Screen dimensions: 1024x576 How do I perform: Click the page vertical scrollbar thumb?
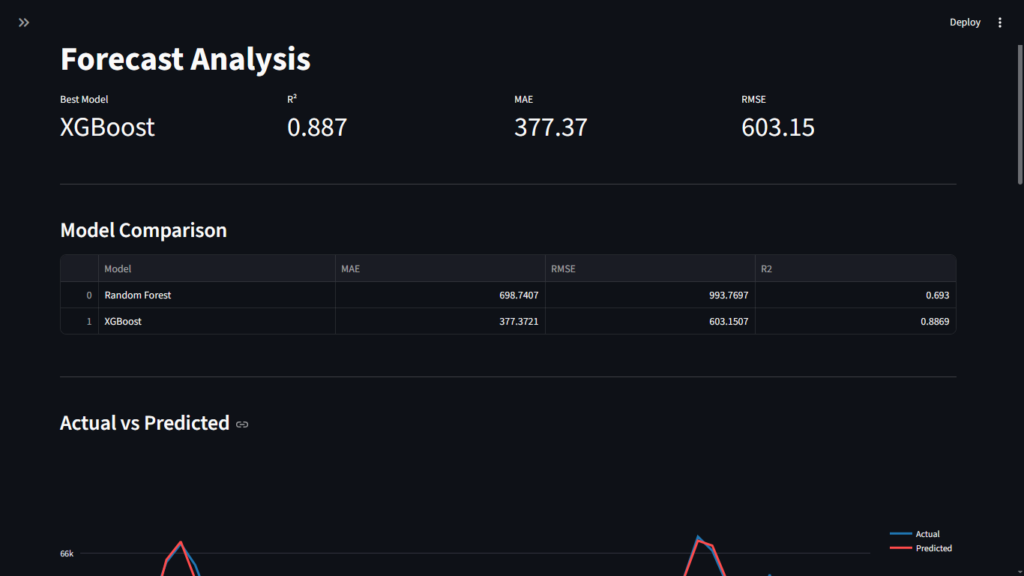(1020, 114)
